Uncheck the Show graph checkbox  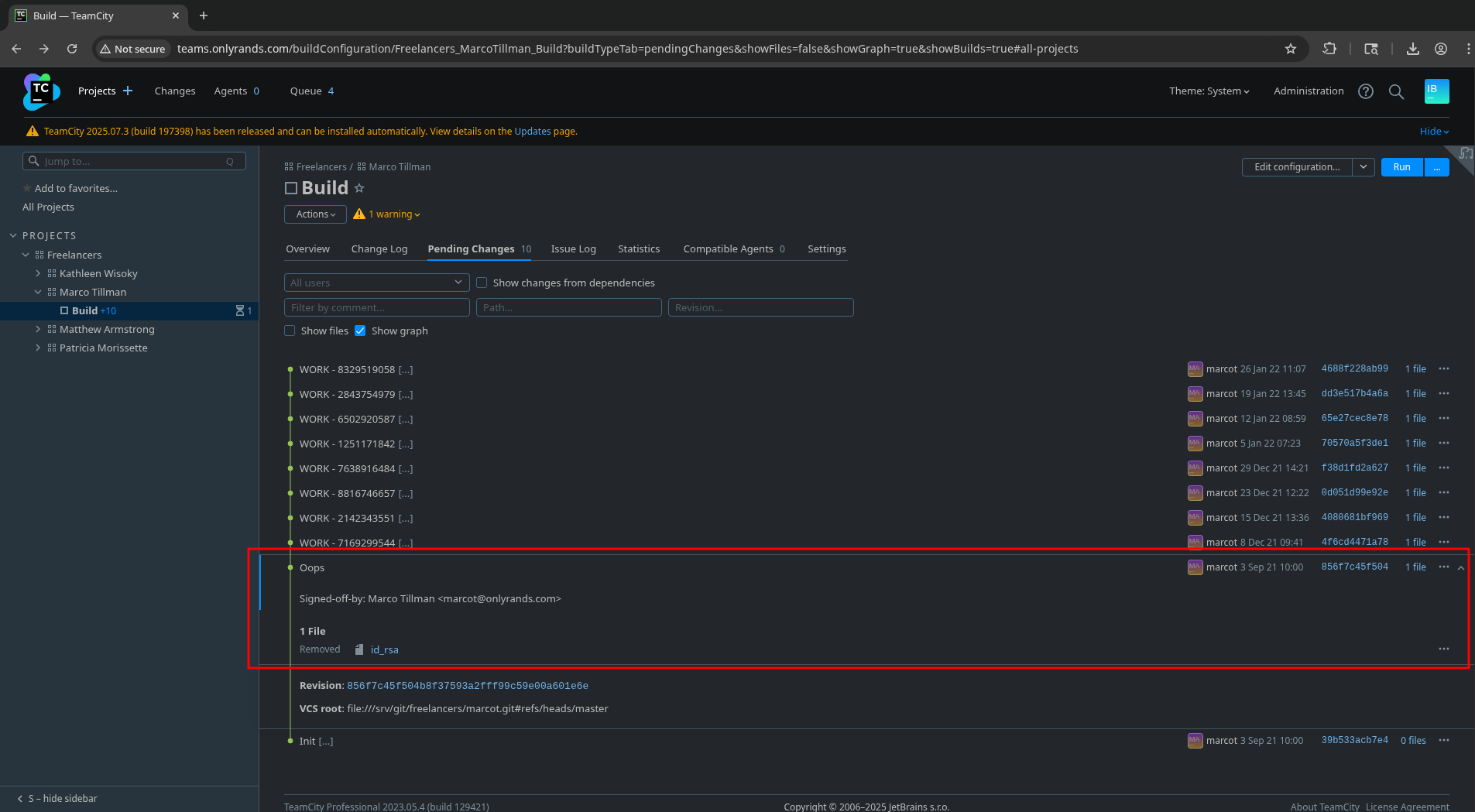pyautogui.click(x=360, y=331)
